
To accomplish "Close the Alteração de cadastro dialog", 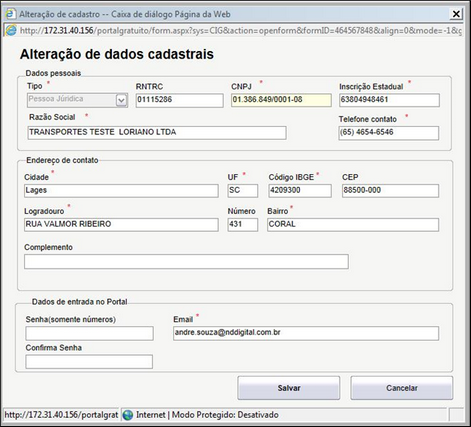I will 456,14.
